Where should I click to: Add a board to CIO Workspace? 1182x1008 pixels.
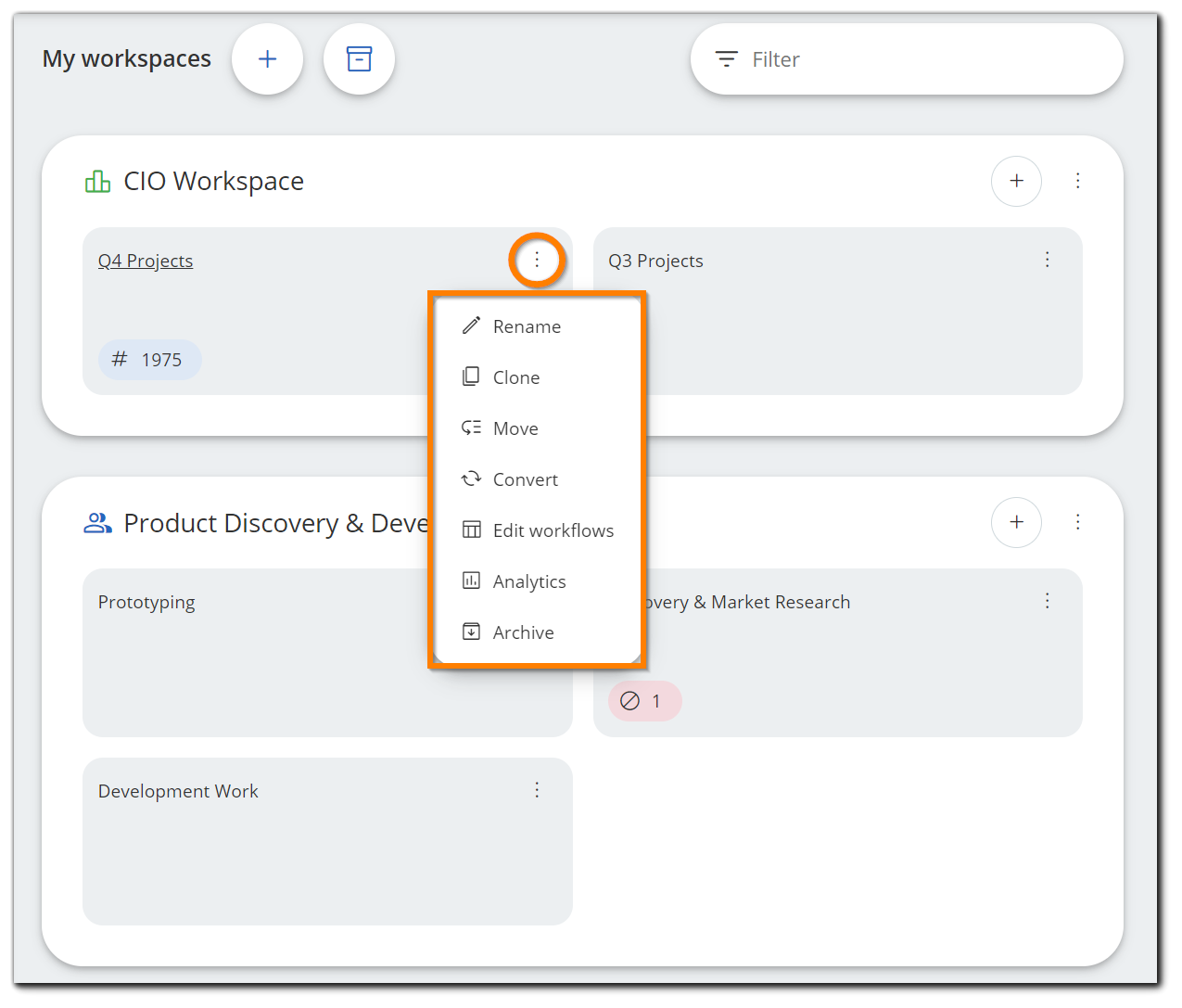pos(1016,181)
